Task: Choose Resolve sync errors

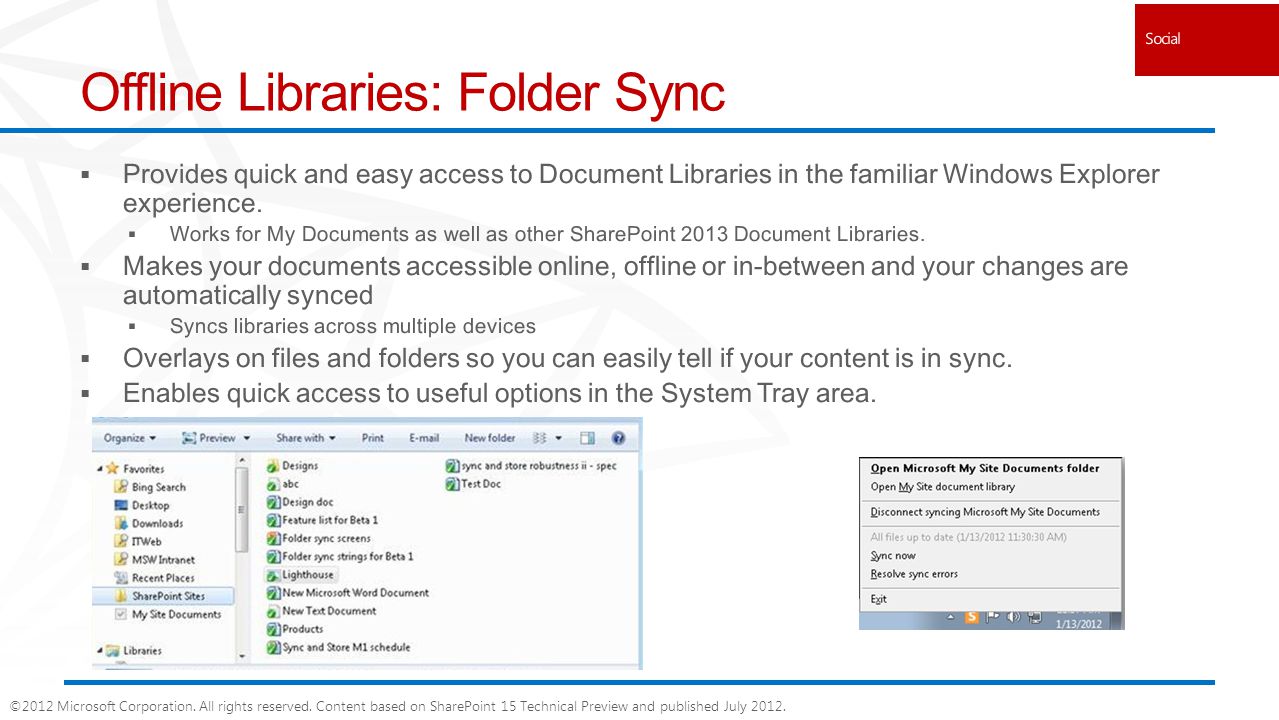Action: tap(914, 574)
